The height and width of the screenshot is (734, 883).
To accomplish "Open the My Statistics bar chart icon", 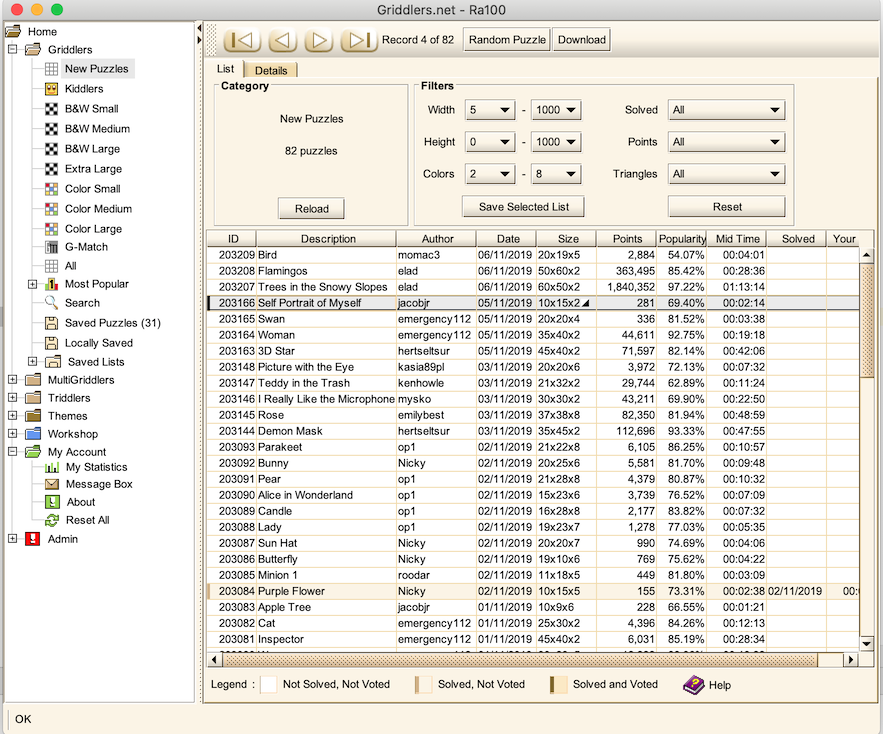I will click(52, 467).
